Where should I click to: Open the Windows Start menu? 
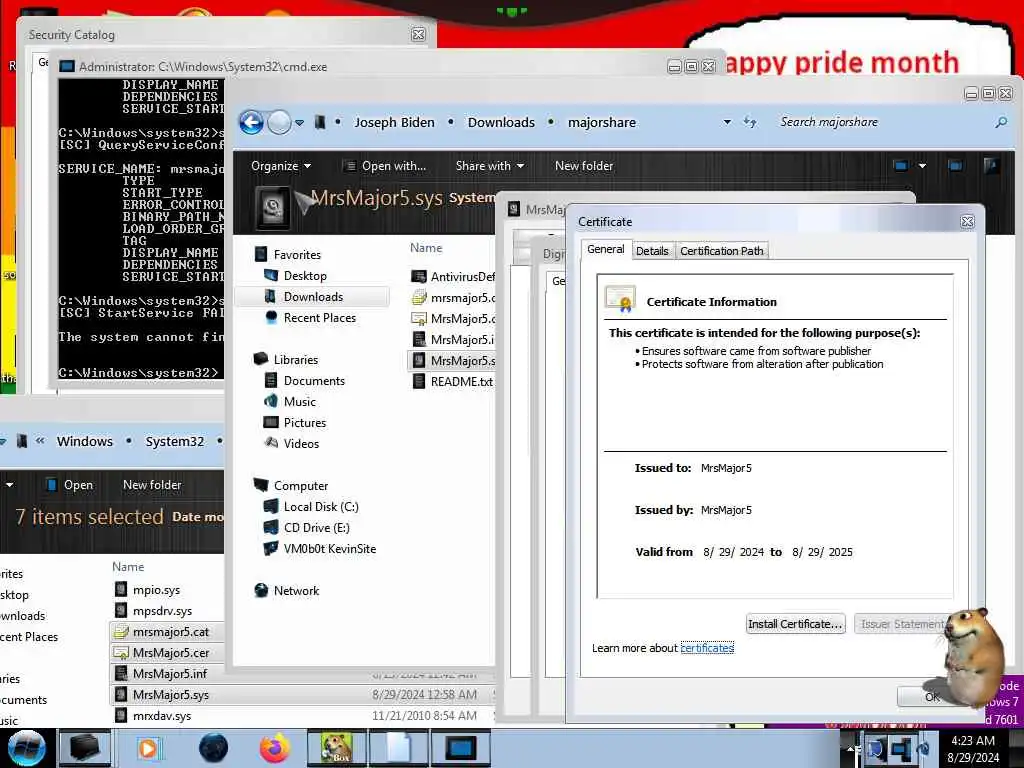26,748
